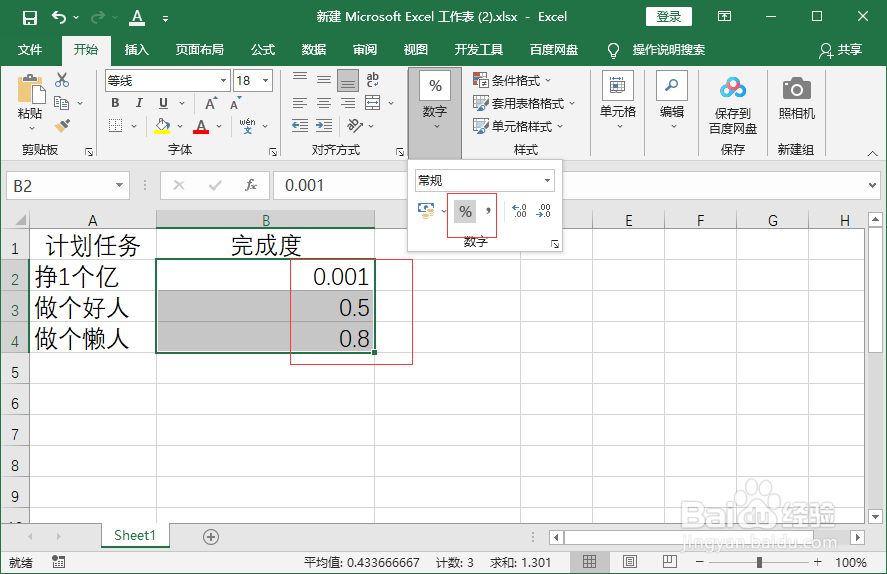
Task: Select the Format Painter brush
Action: 62,125
